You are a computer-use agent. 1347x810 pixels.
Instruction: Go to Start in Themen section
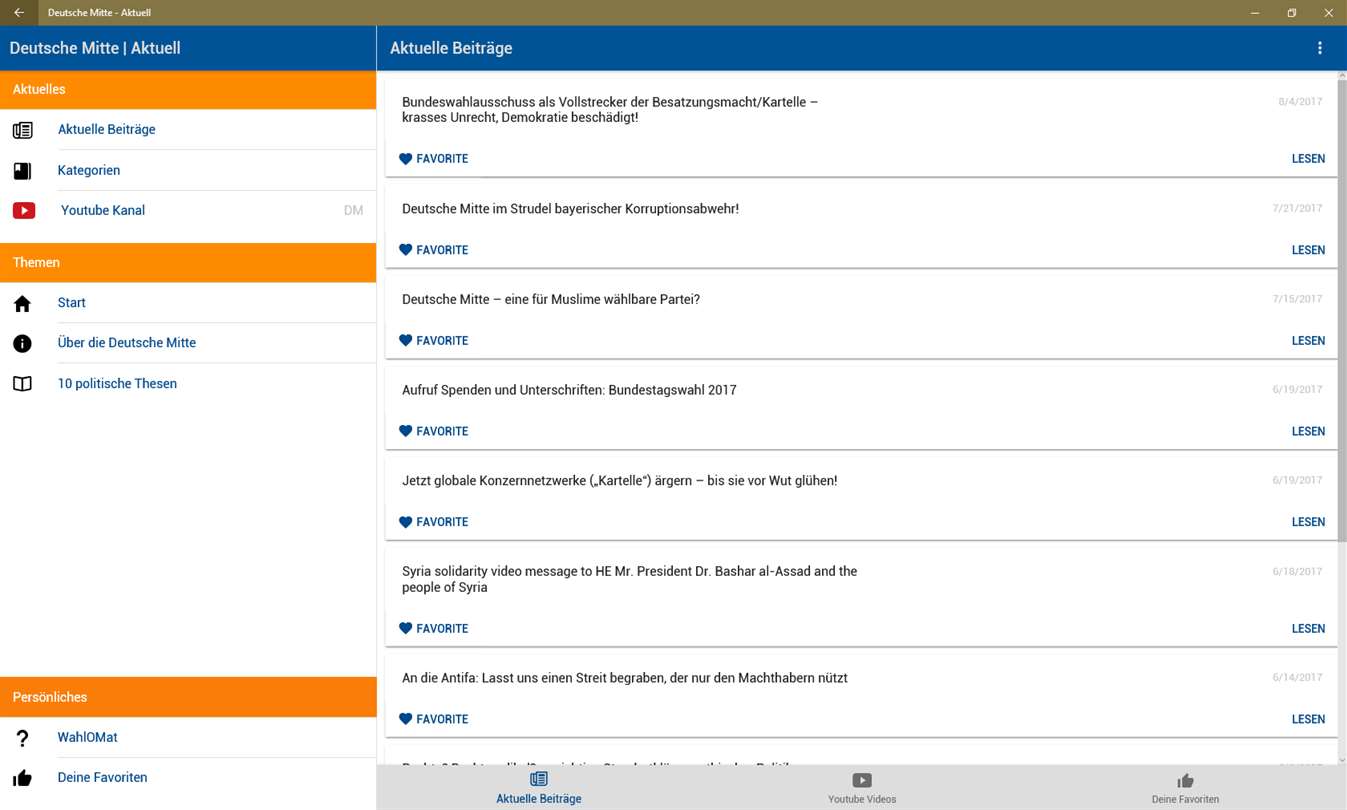click(188, 303)
